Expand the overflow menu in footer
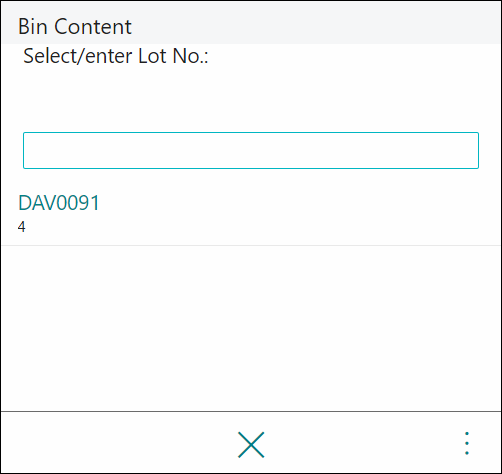 click(x=467, y=443)
